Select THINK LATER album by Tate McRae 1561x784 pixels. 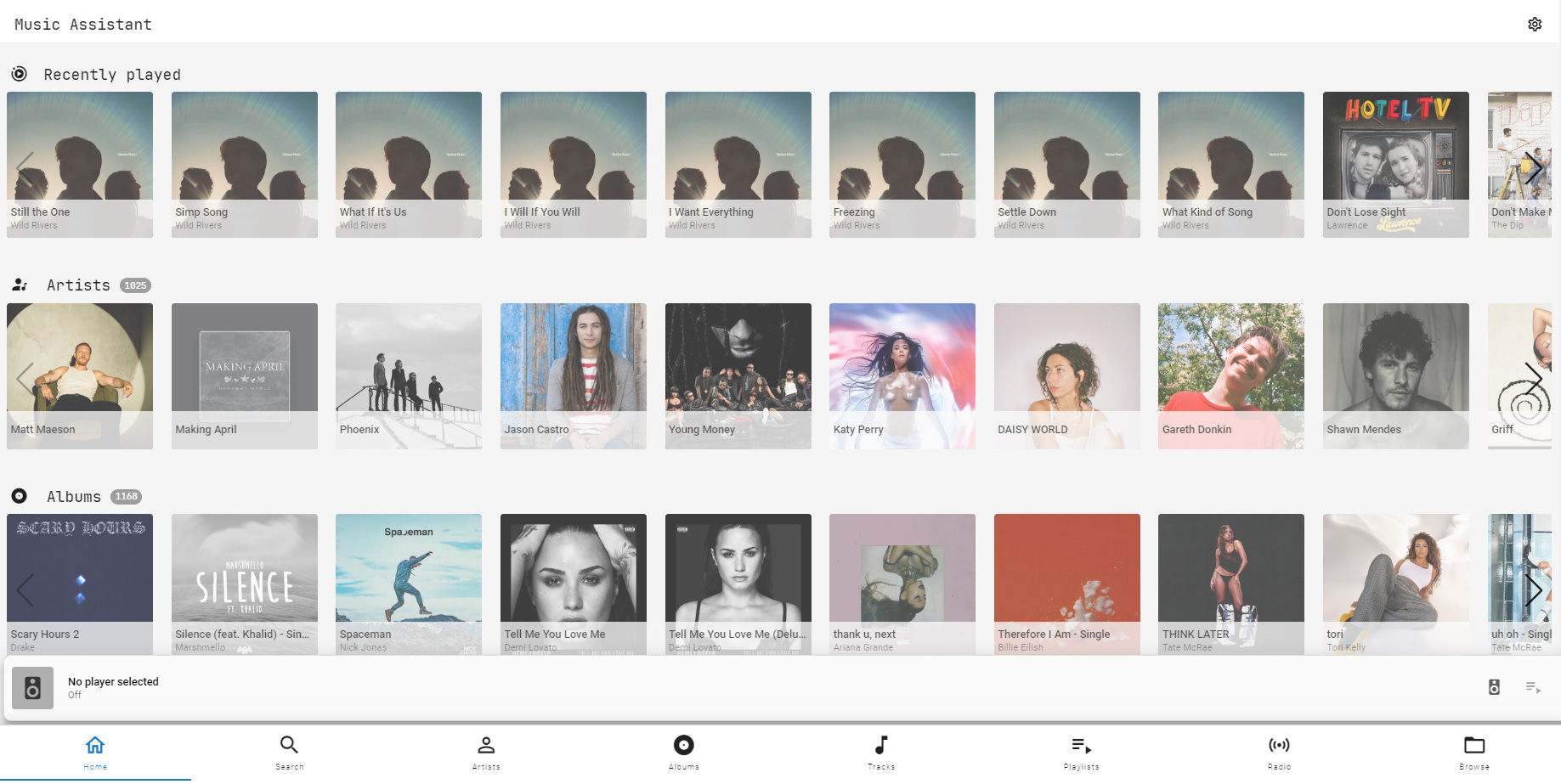click(1231, 584)
